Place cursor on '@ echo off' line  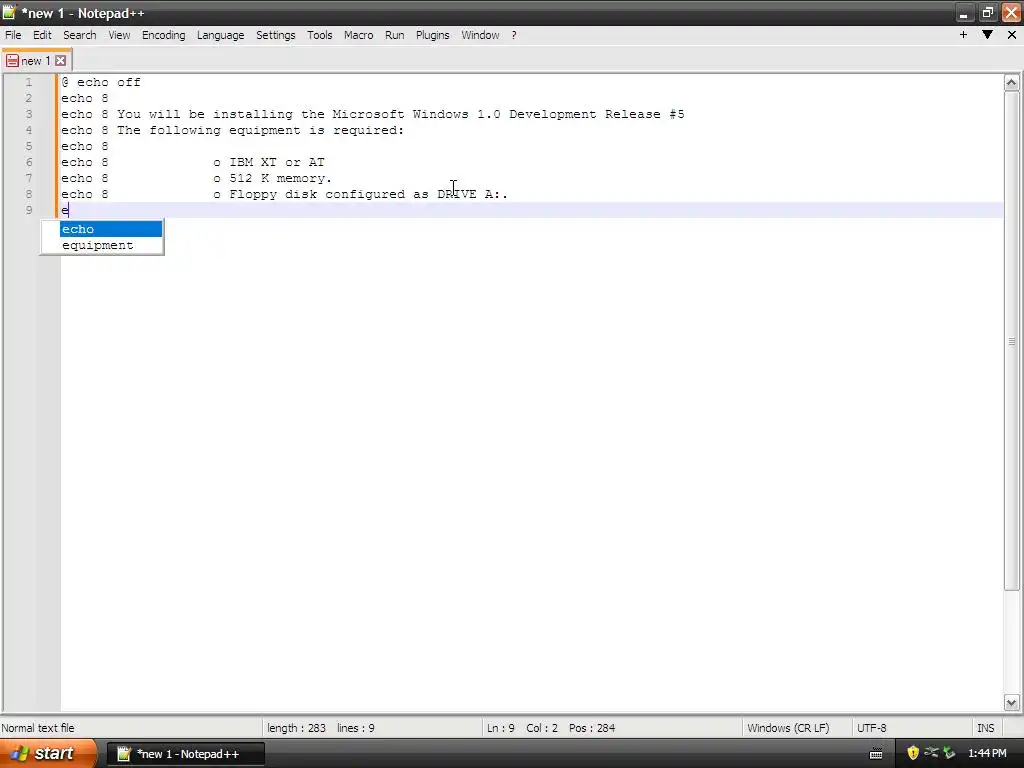[x=101, y=82]
